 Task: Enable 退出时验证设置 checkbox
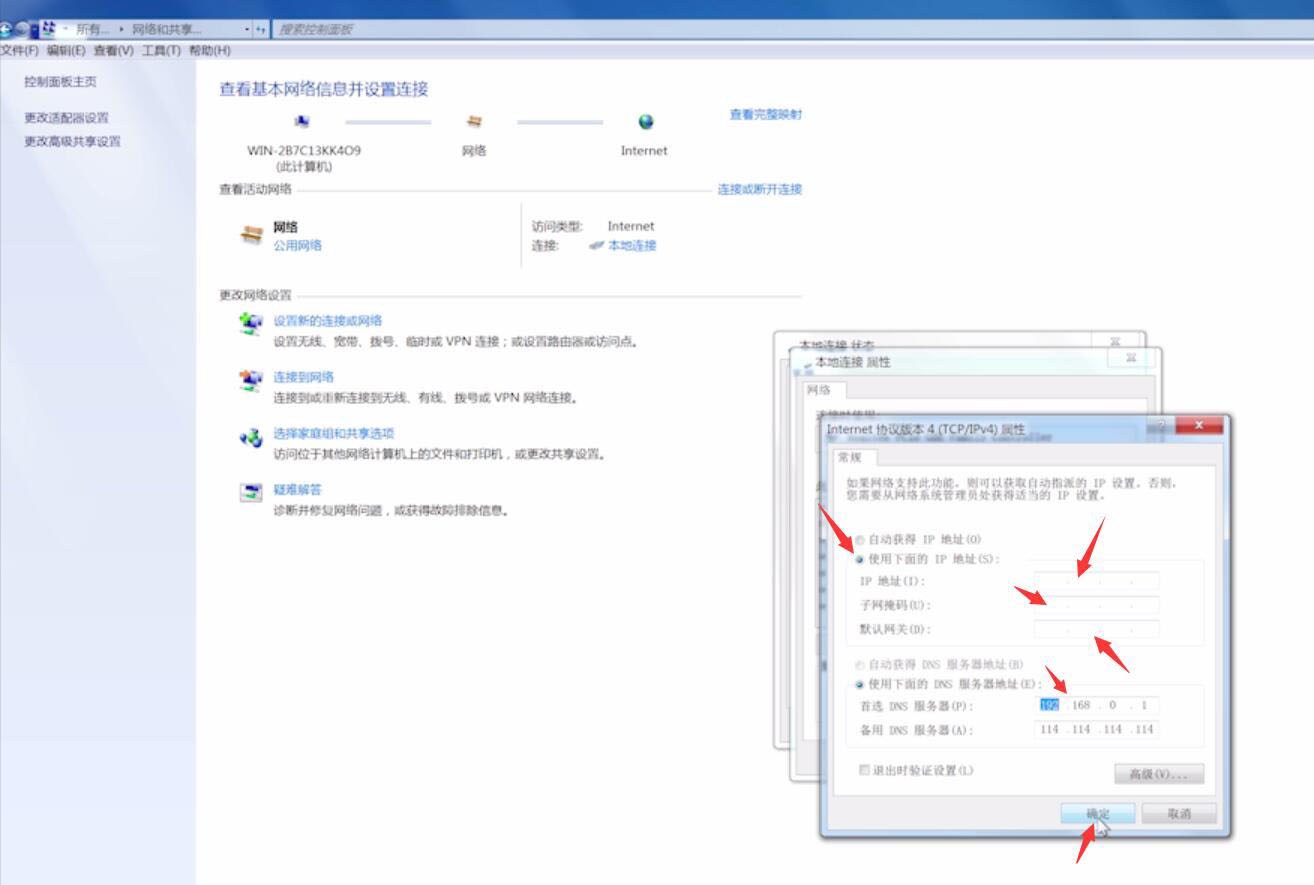point(865,771)
